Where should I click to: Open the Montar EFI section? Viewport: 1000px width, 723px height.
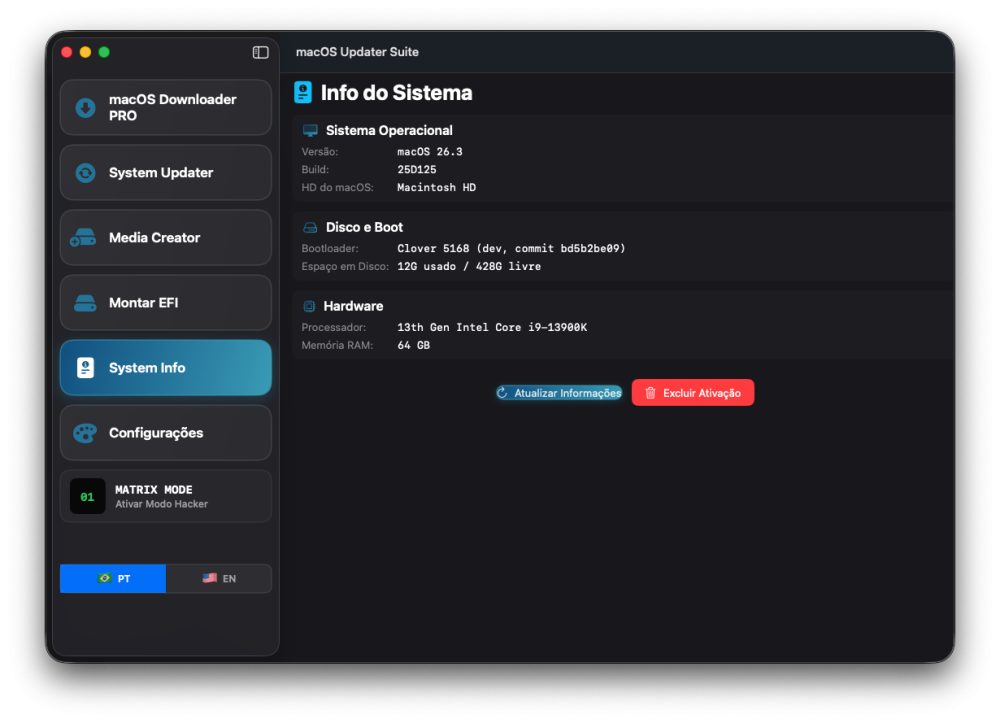tap(166, 303)
